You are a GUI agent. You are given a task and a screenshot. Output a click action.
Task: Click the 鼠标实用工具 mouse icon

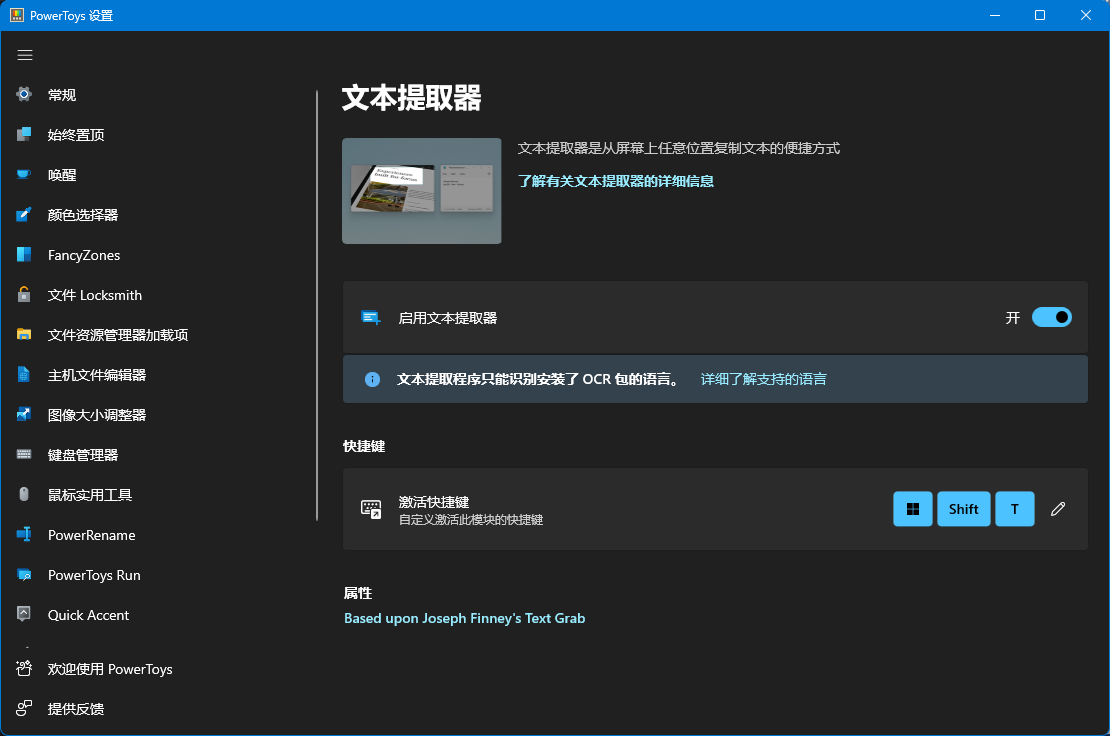click(24, 495)
